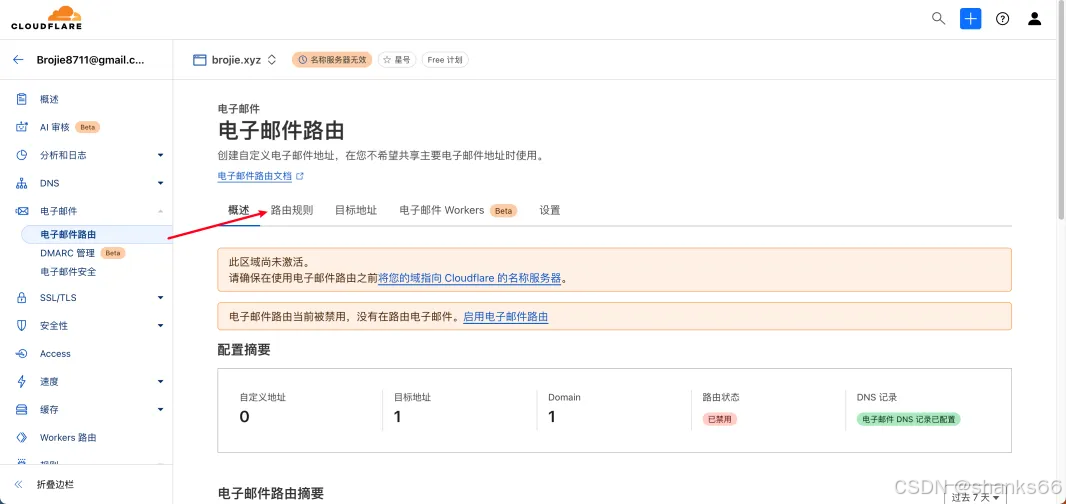Image resolution: width=1066 pixels, height=504 pixels.
Task: Open 电子邮件安全 in the sidebar
Action: tap(68, 272)
